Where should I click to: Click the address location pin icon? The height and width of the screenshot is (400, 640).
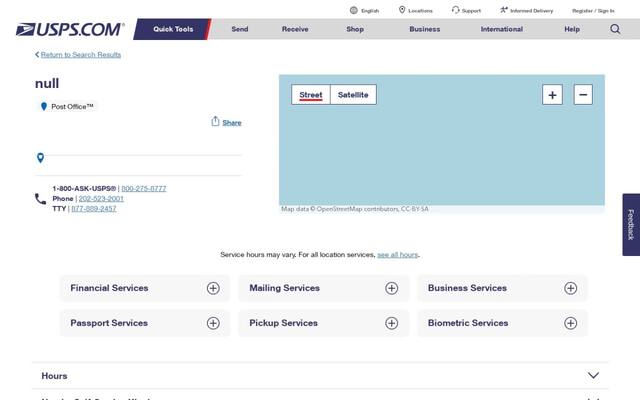[x=40, y=158]
